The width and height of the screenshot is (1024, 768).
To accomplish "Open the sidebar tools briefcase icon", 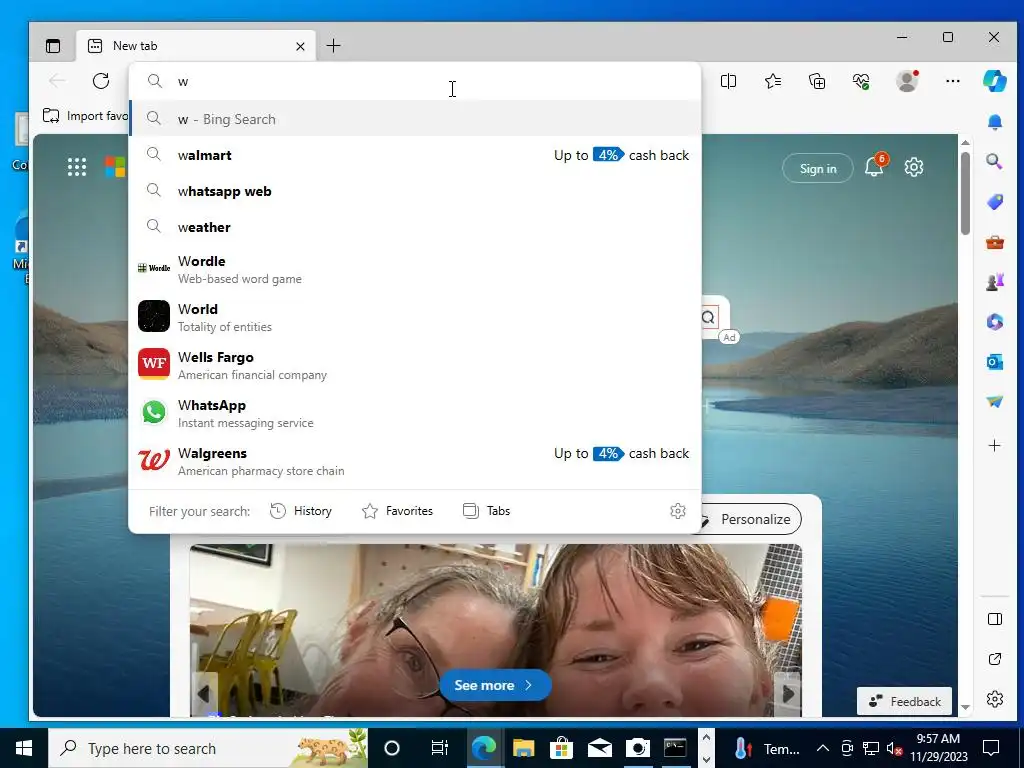I will click(x=995, y=242).
